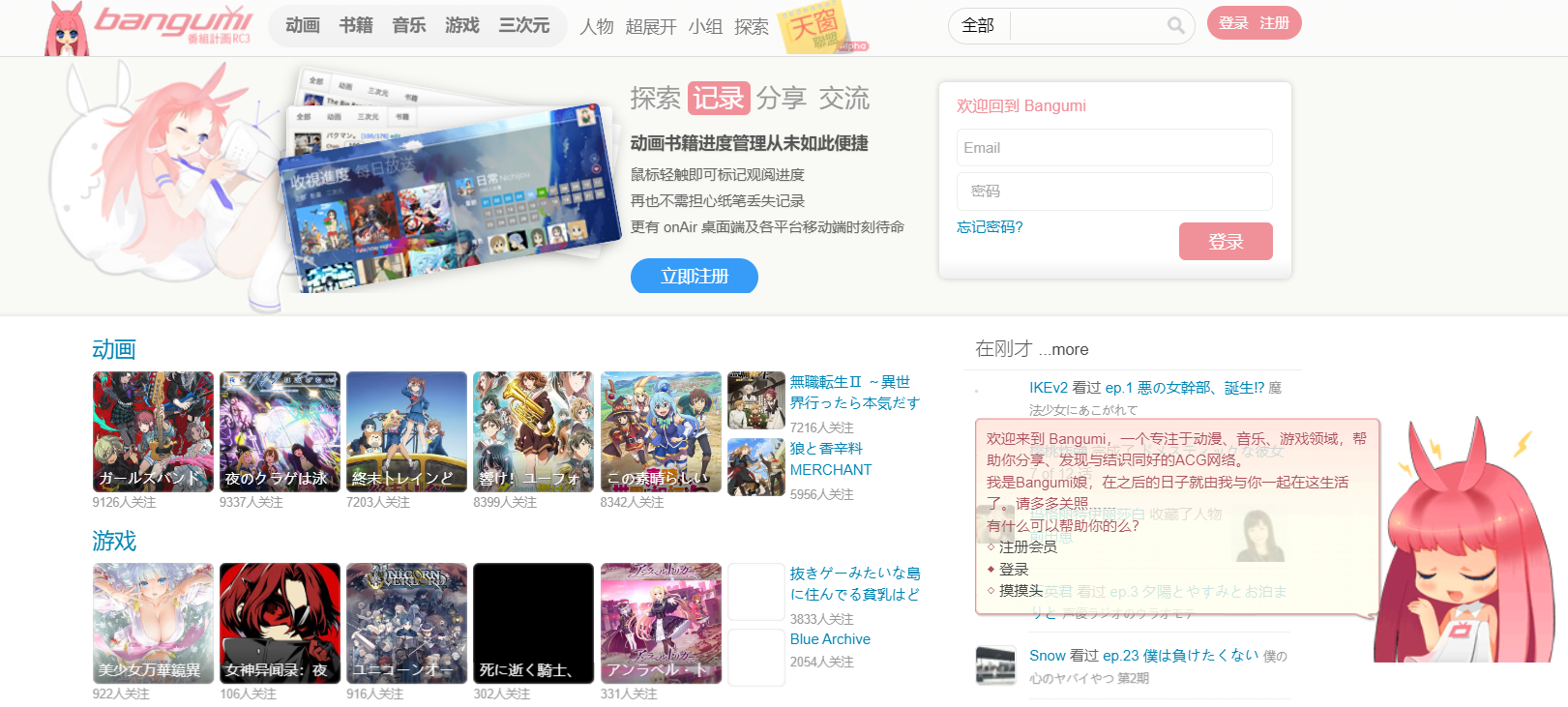Screen dimensions: 1568x707
Task: Click the 抜きゲーみたいな島 title link
Action: click(x=854, y=584)
